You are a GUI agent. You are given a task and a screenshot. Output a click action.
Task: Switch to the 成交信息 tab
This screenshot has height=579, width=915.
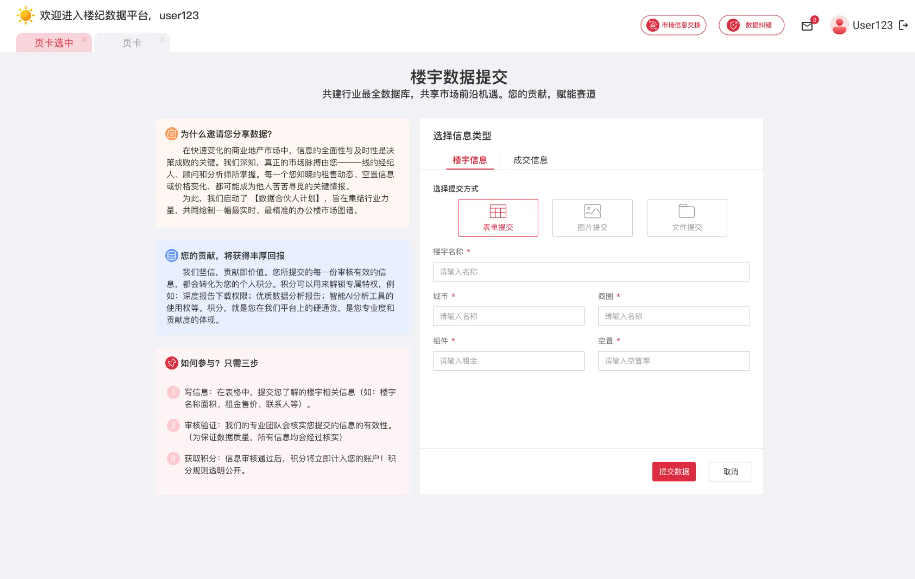533,159
